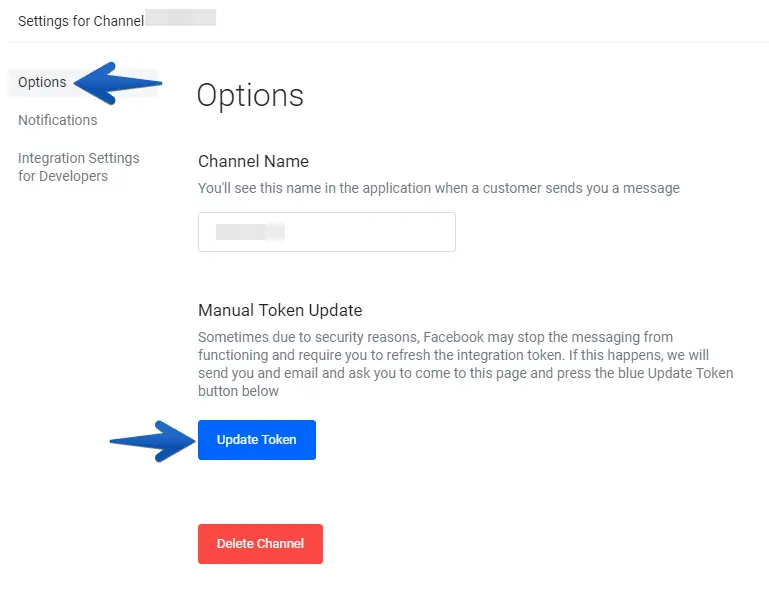Click the blue arrow beside Update Token
The height and width of the screenshot is (602, 769).
click(152, 440)
